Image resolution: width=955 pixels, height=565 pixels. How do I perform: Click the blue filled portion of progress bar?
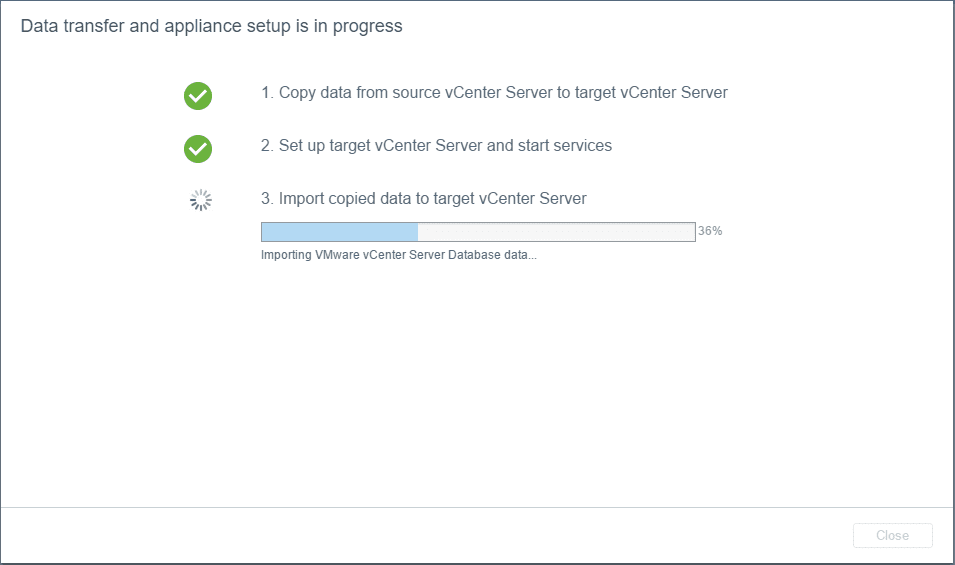pos(339,232)
